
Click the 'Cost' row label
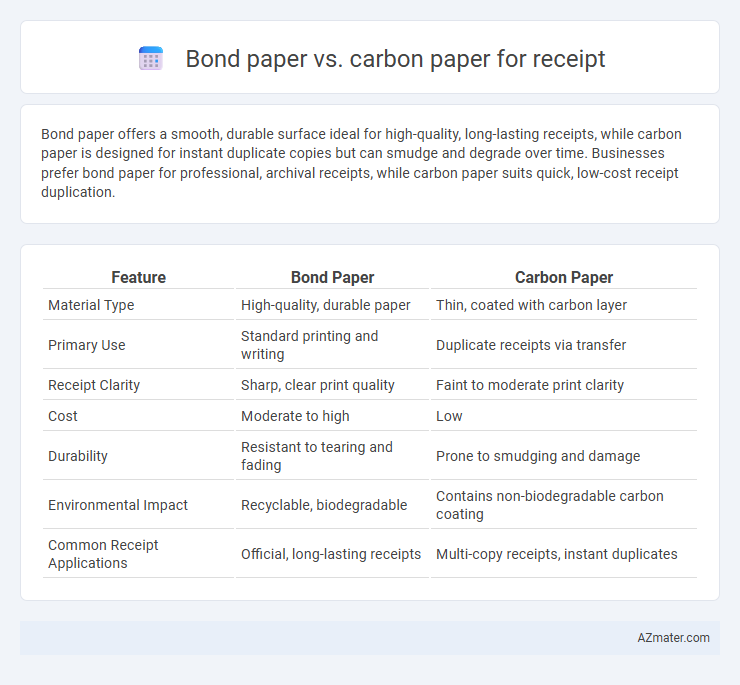(x=63, y=416)
